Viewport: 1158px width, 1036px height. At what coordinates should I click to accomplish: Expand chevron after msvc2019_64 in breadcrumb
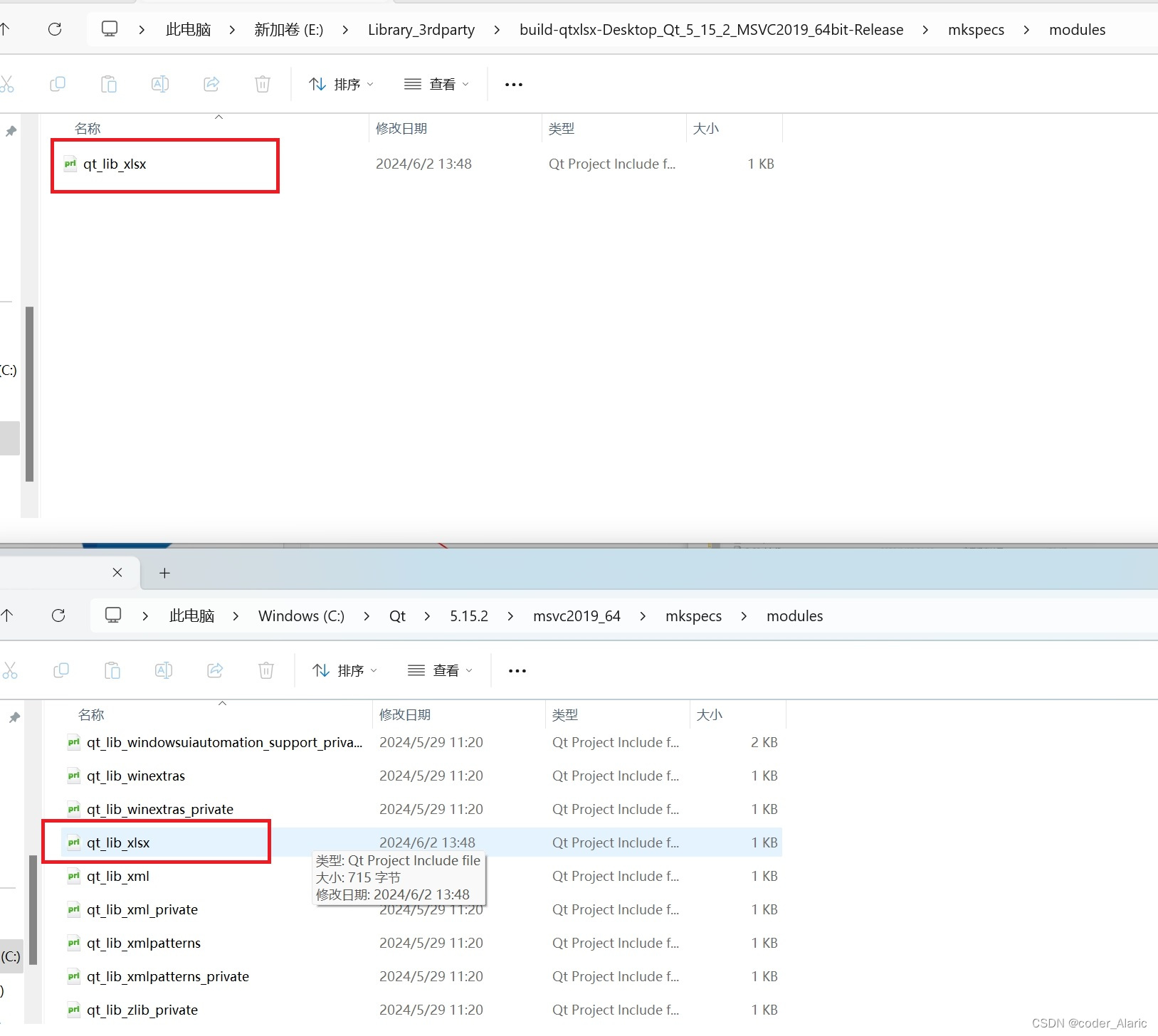coord(643,616)
